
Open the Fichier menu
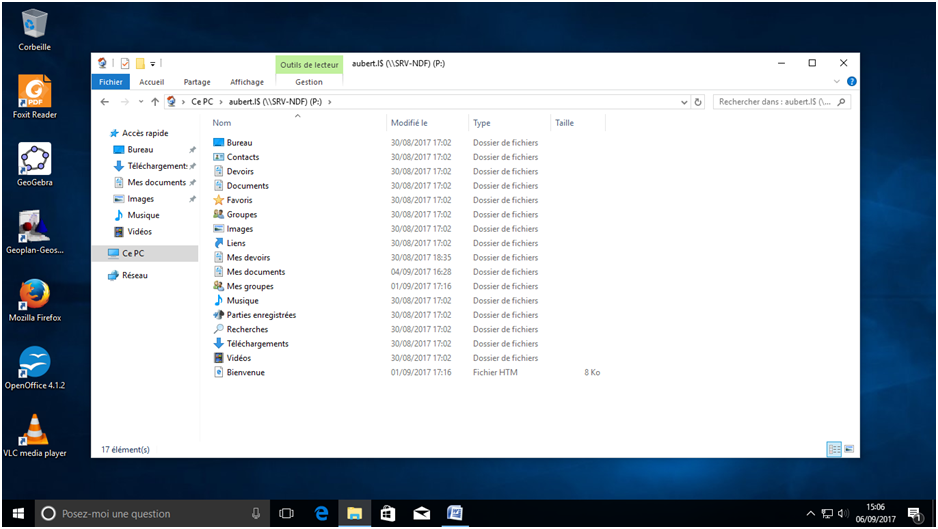point(111,82)
